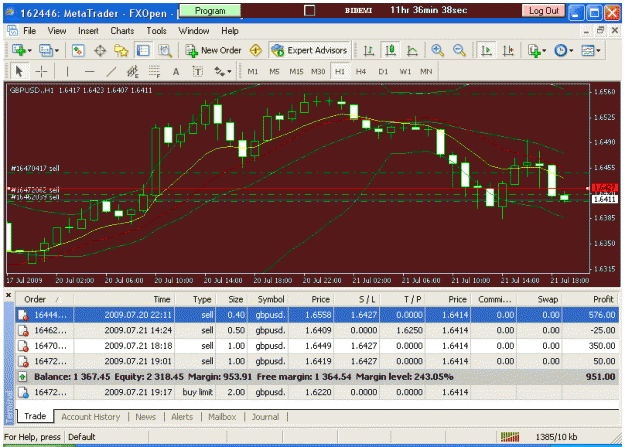Switch to M15 timeframe
This screenshot has height=447, width=625.
point(296,71)
